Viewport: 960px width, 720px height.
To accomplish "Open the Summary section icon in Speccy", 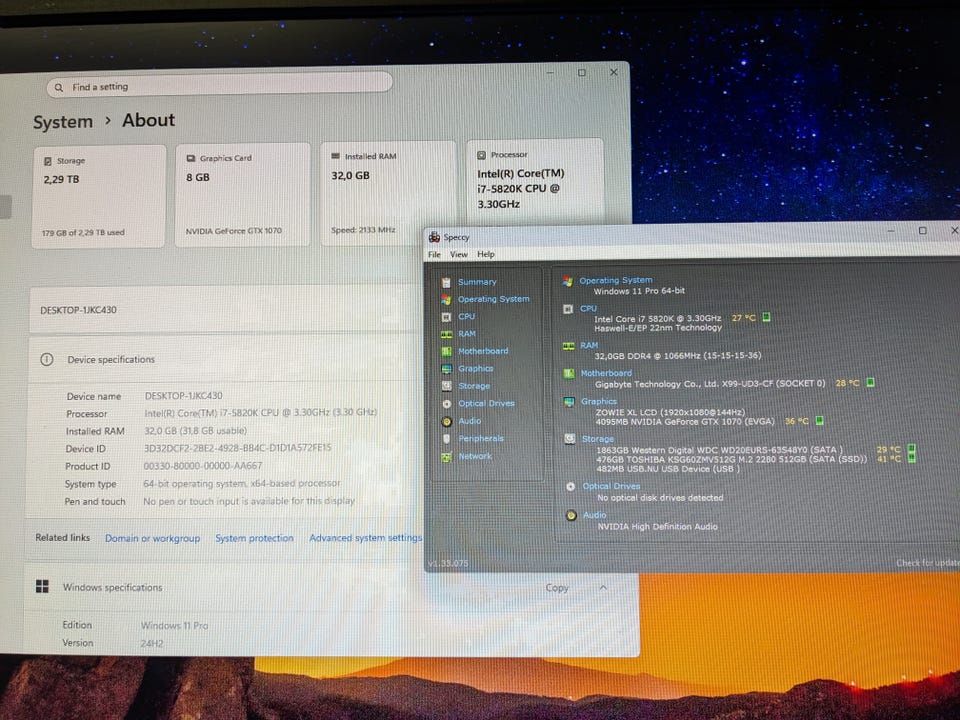I will (x=446, y=282).
